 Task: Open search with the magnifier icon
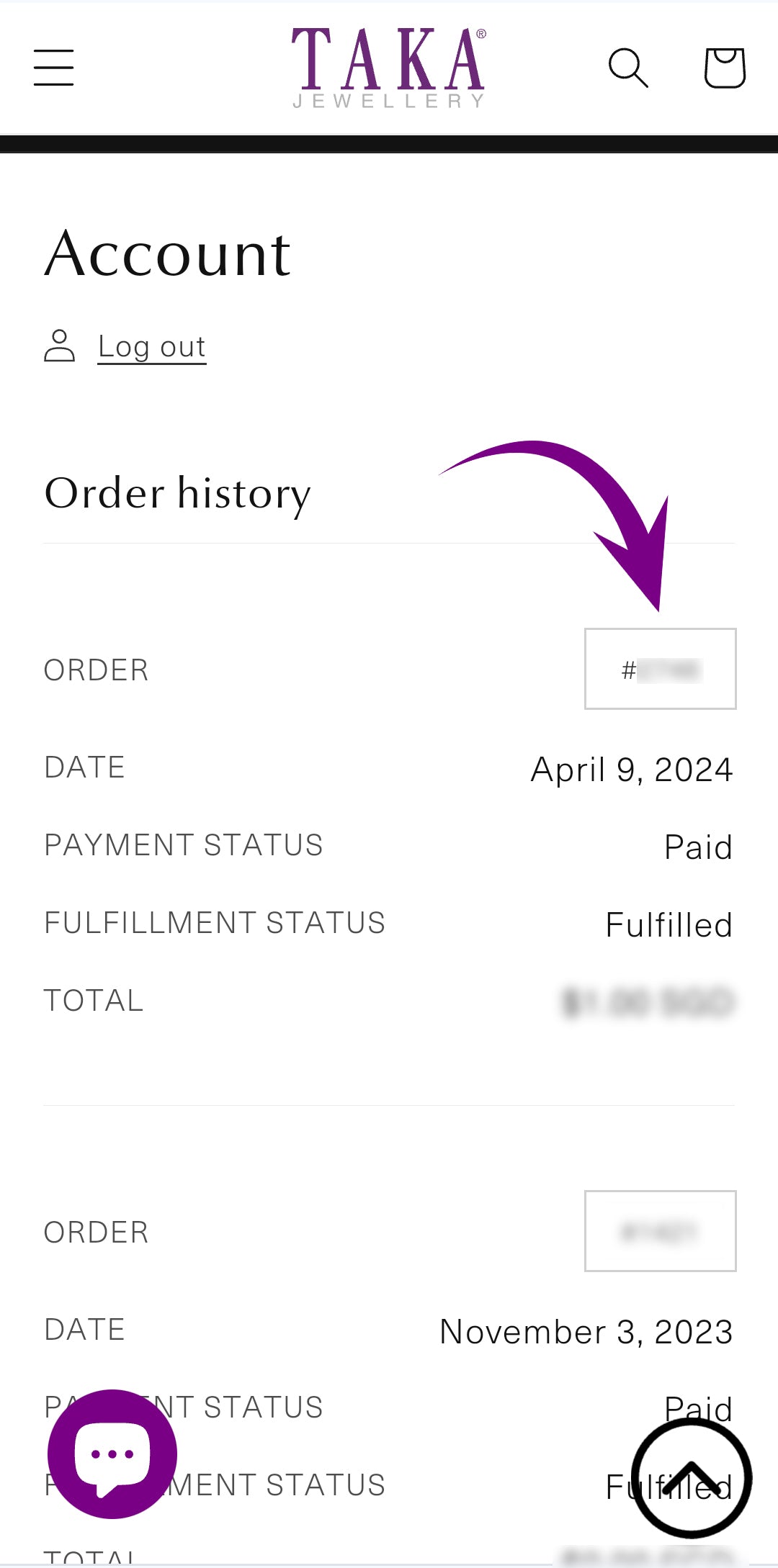pos(628,68)
